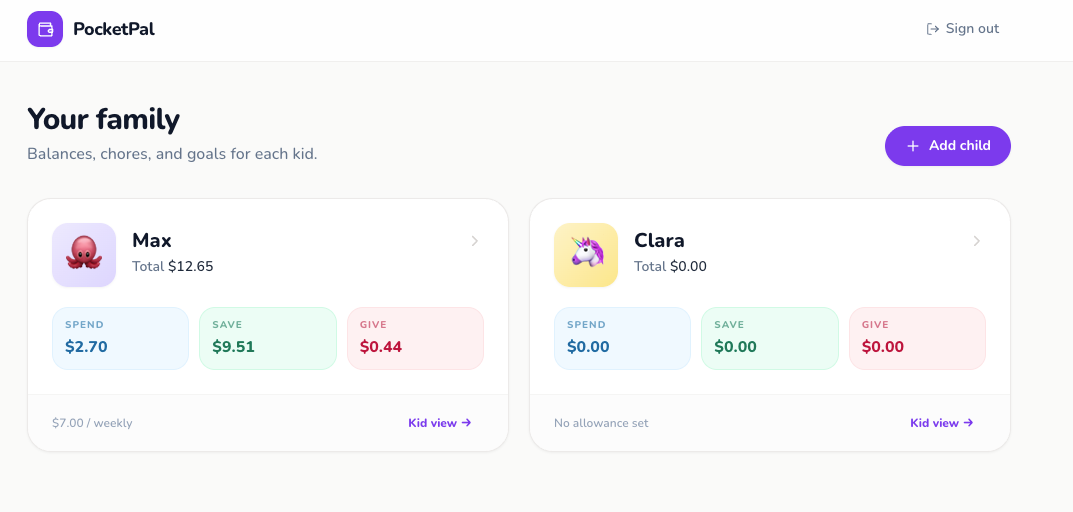Image resolution: width=1073 pixels, height=512 pixels.
Task: Expand Max's card with the chevron
Action: (475, 241)
